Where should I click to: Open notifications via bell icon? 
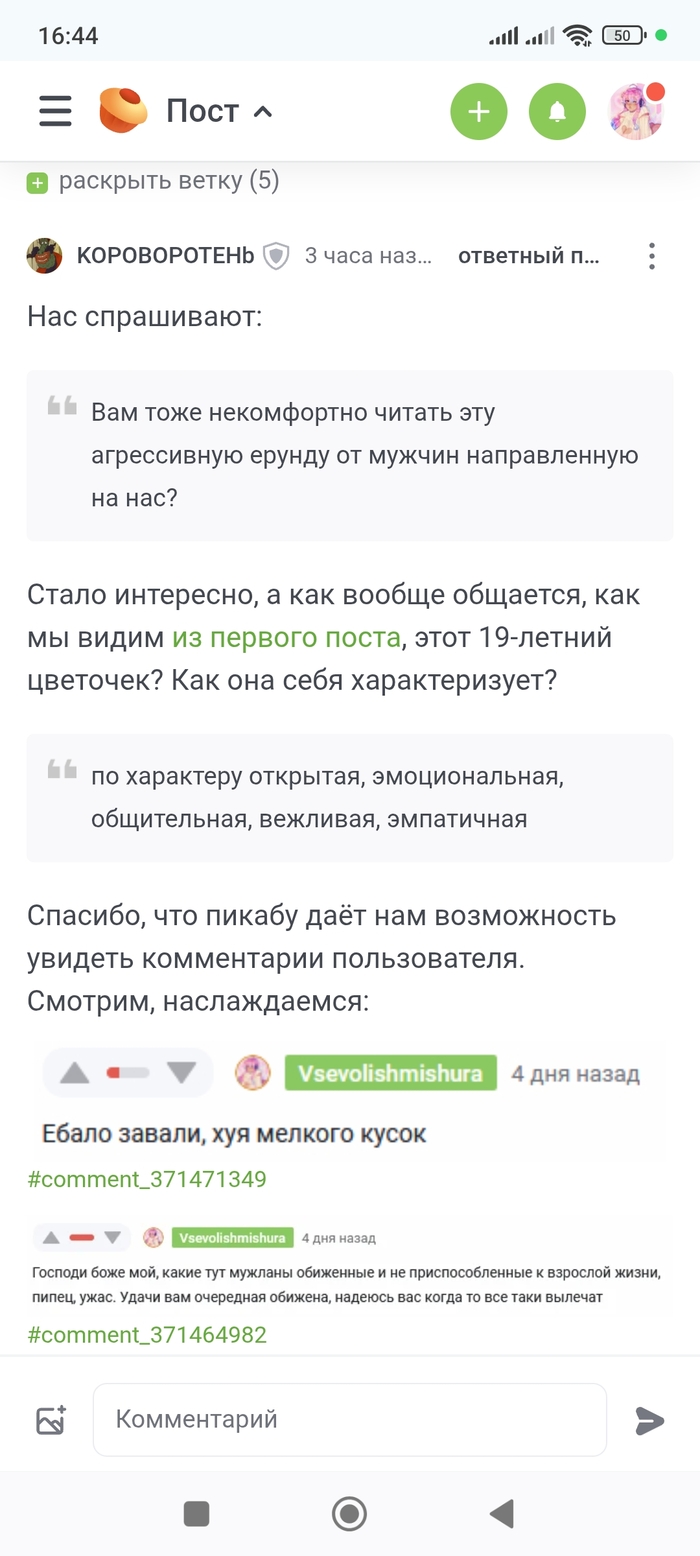tap(557, 111)
